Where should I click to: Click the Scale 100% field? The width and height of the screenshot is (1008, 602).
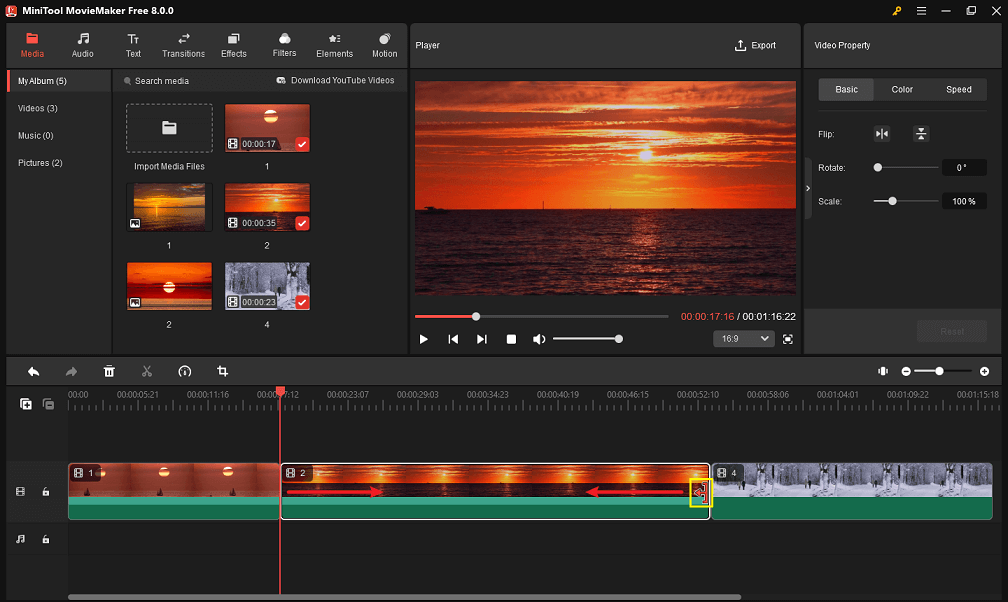click(x=964, y=201)
